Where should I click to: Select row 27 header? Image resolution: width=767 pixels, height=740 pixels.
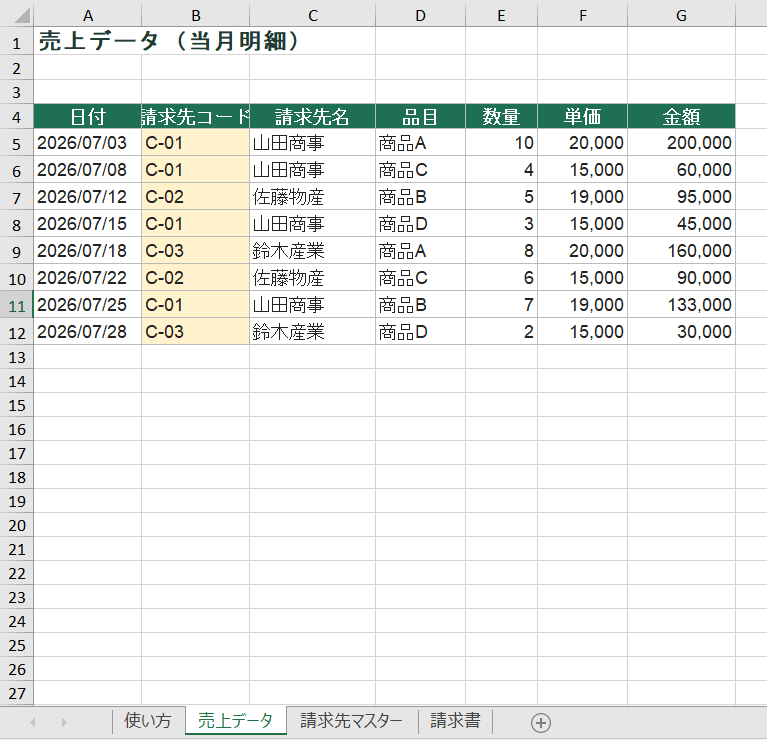click(x=17, y=693)
